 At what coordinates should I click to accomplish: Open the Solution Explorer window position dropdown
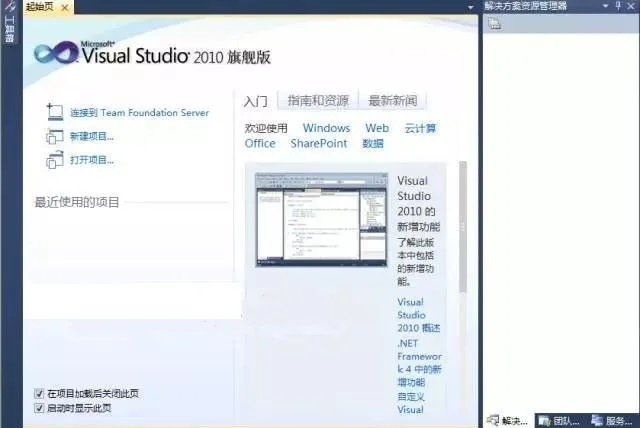pyautogui.click(x=605, y=6)
